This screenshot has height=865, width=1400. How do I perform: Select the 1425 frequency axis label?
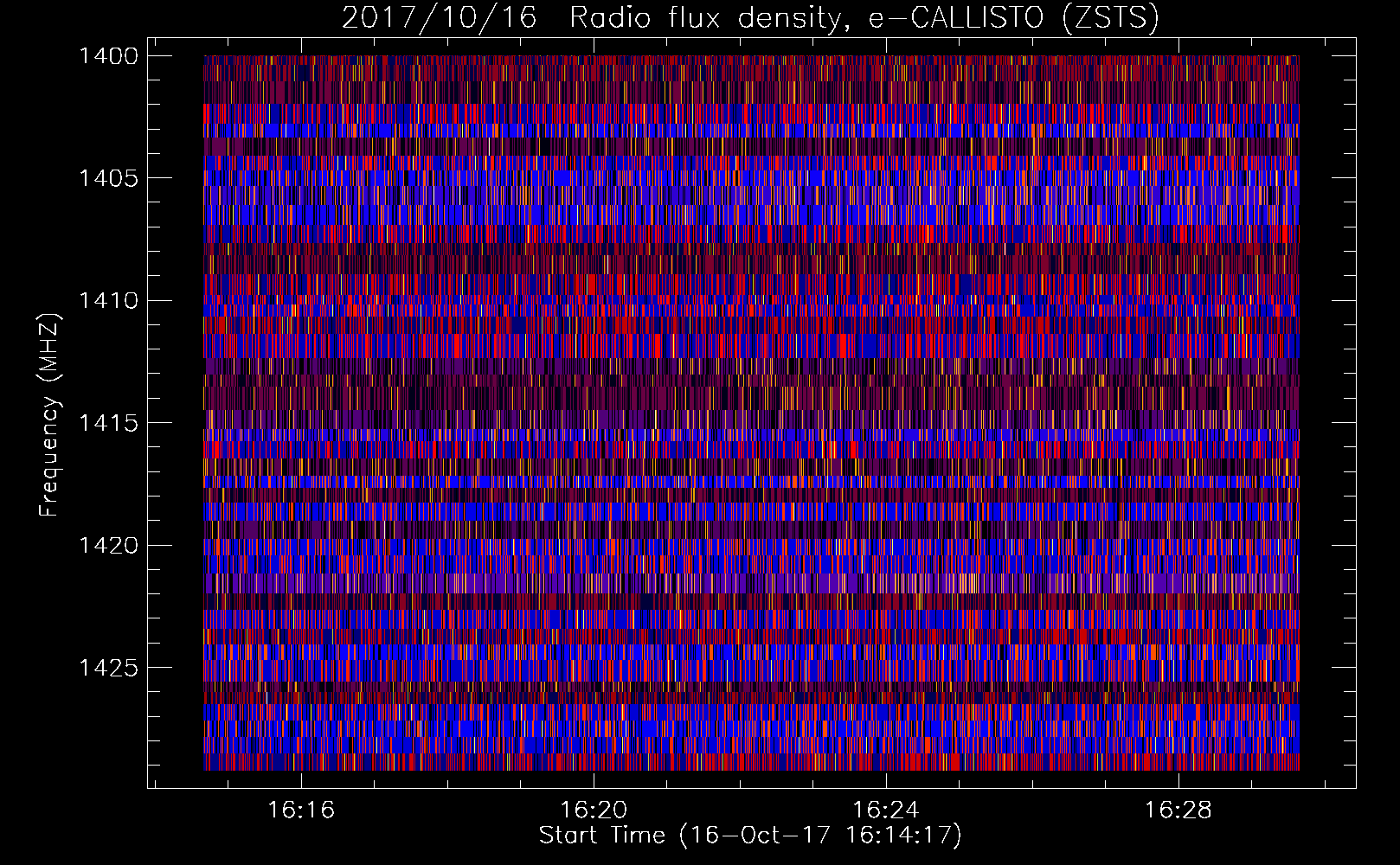coord(108,668)
